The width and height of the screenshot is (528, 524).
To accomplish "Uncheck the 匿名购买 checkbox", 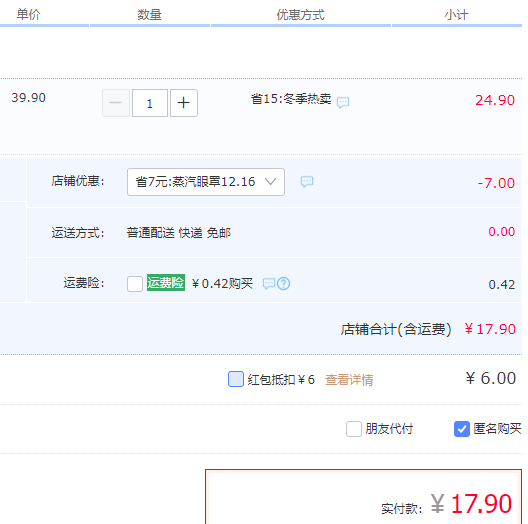I will coord(462,429).
